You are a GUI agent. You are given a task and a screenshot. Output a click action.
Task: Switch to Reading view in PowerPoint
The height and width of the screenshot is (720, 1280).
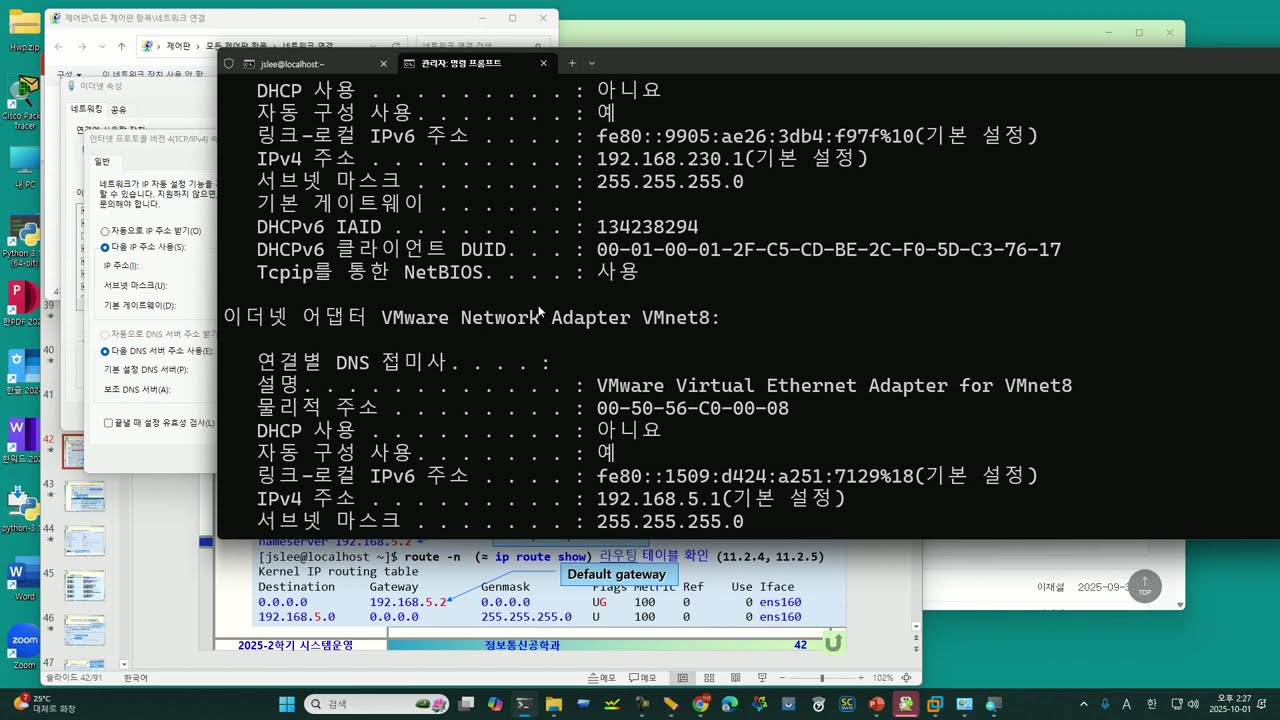click(735, 678)
